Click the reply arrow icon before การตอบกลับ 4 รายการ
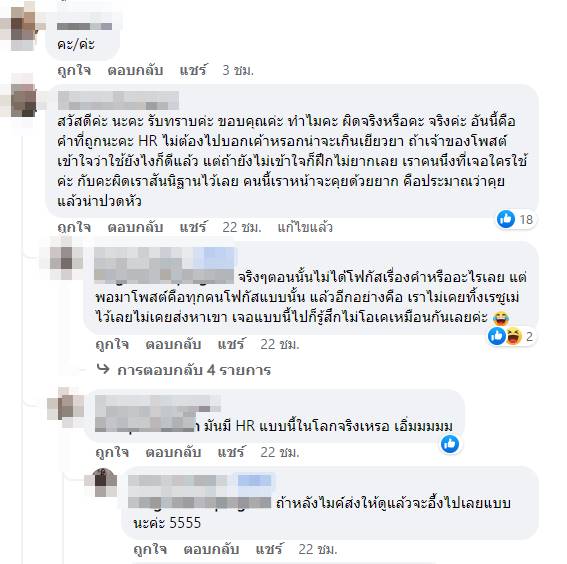 103,369
